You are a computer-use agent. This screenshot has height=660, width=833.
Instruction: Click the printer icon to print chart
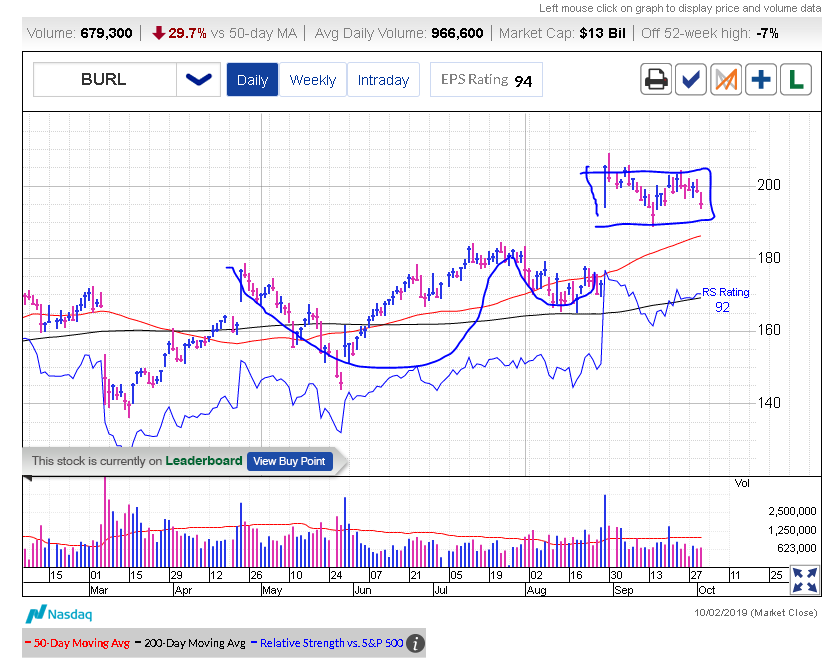click(656, 79)
